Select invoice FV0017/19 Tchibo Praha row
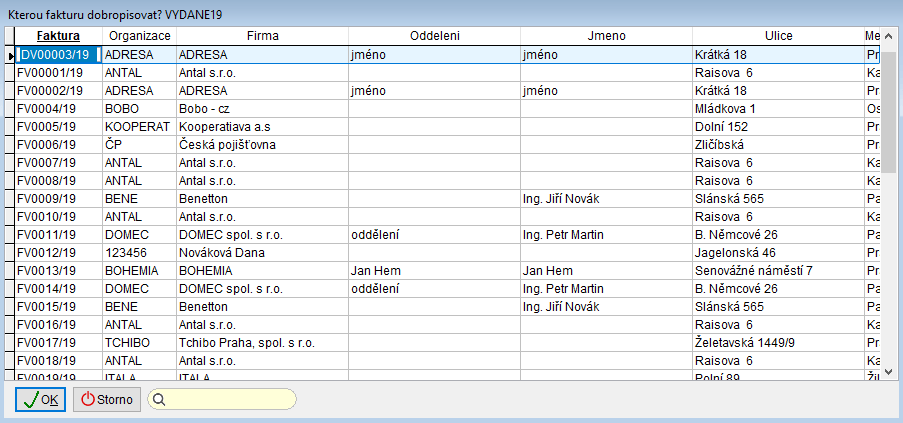The width and height of the screenshot is (903, 423). pos(58,342)
